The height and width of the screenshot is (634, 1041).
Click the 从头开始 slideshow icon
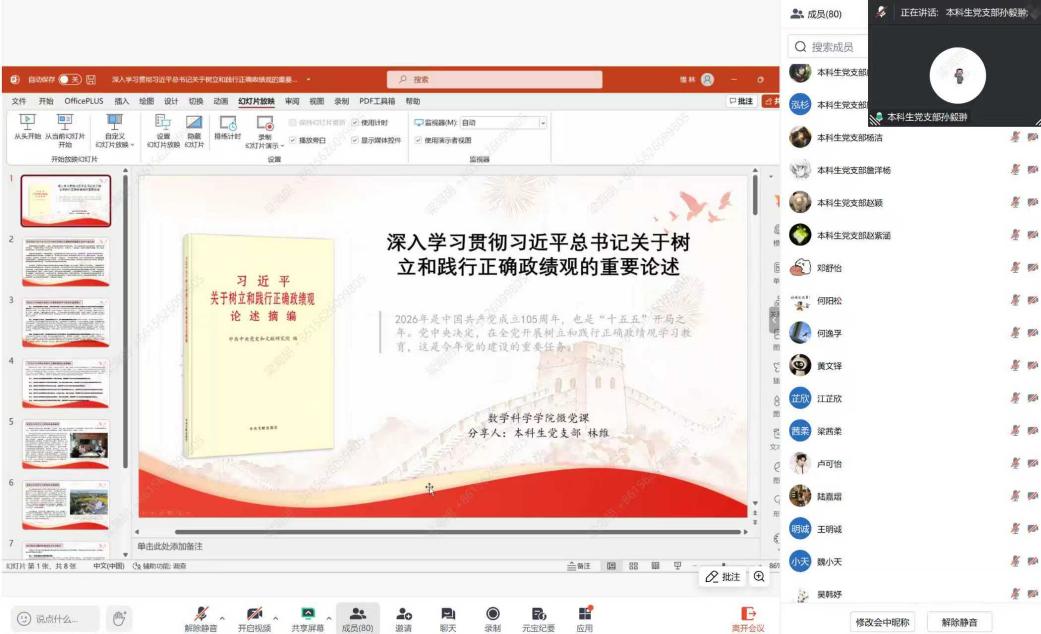click(x=27, y=121)
